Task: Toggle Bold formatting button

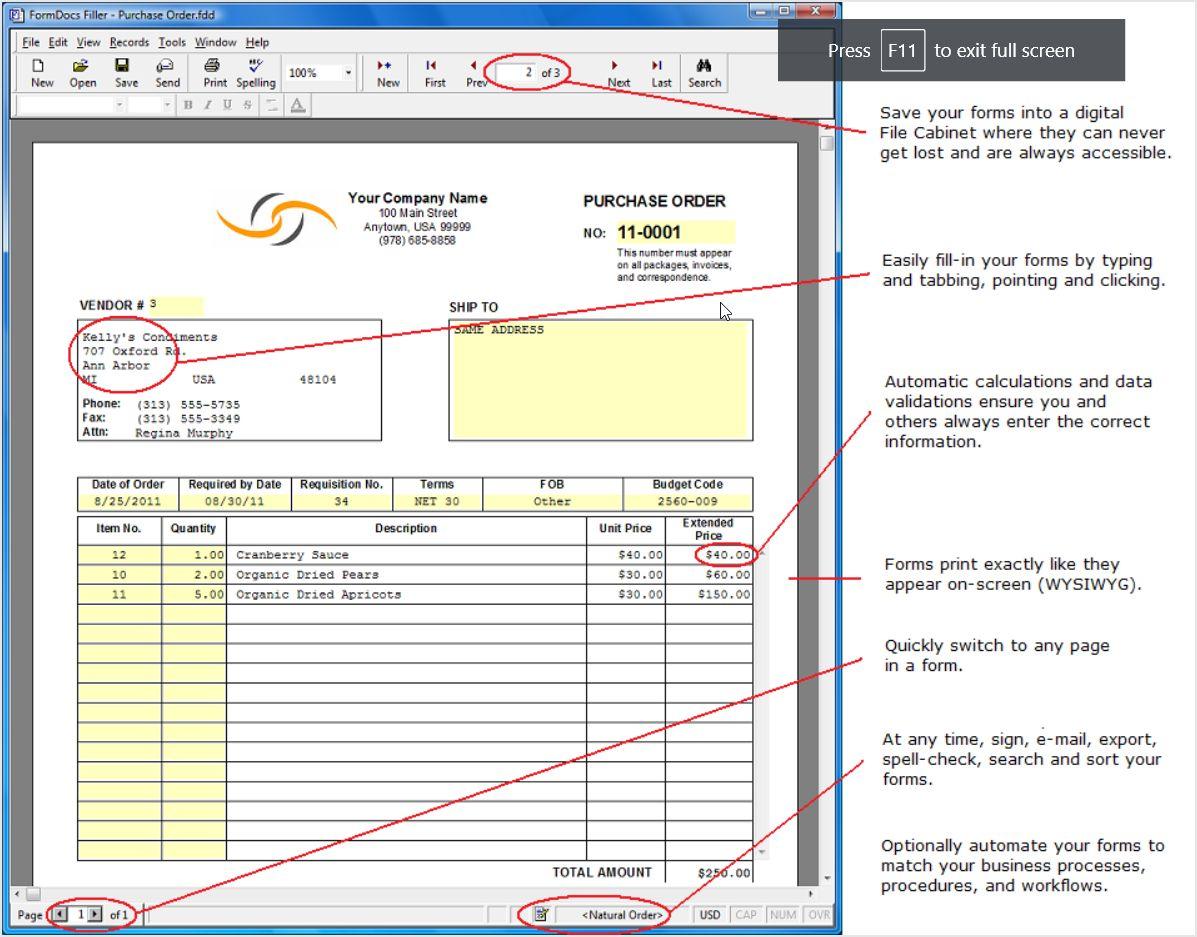Action: pos(188,105)
